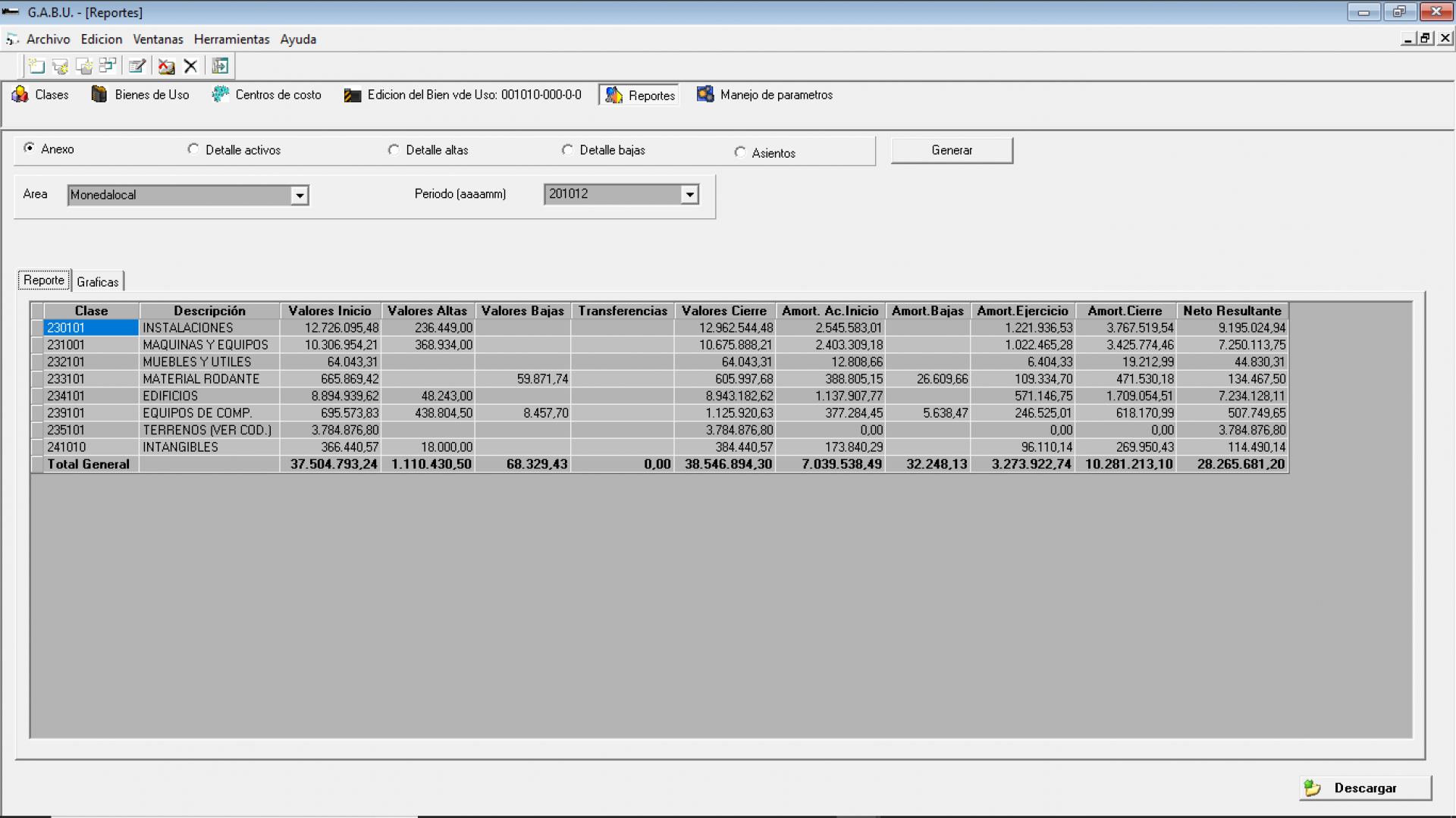Open Bienes de Uso window

(x=140, y=95)
